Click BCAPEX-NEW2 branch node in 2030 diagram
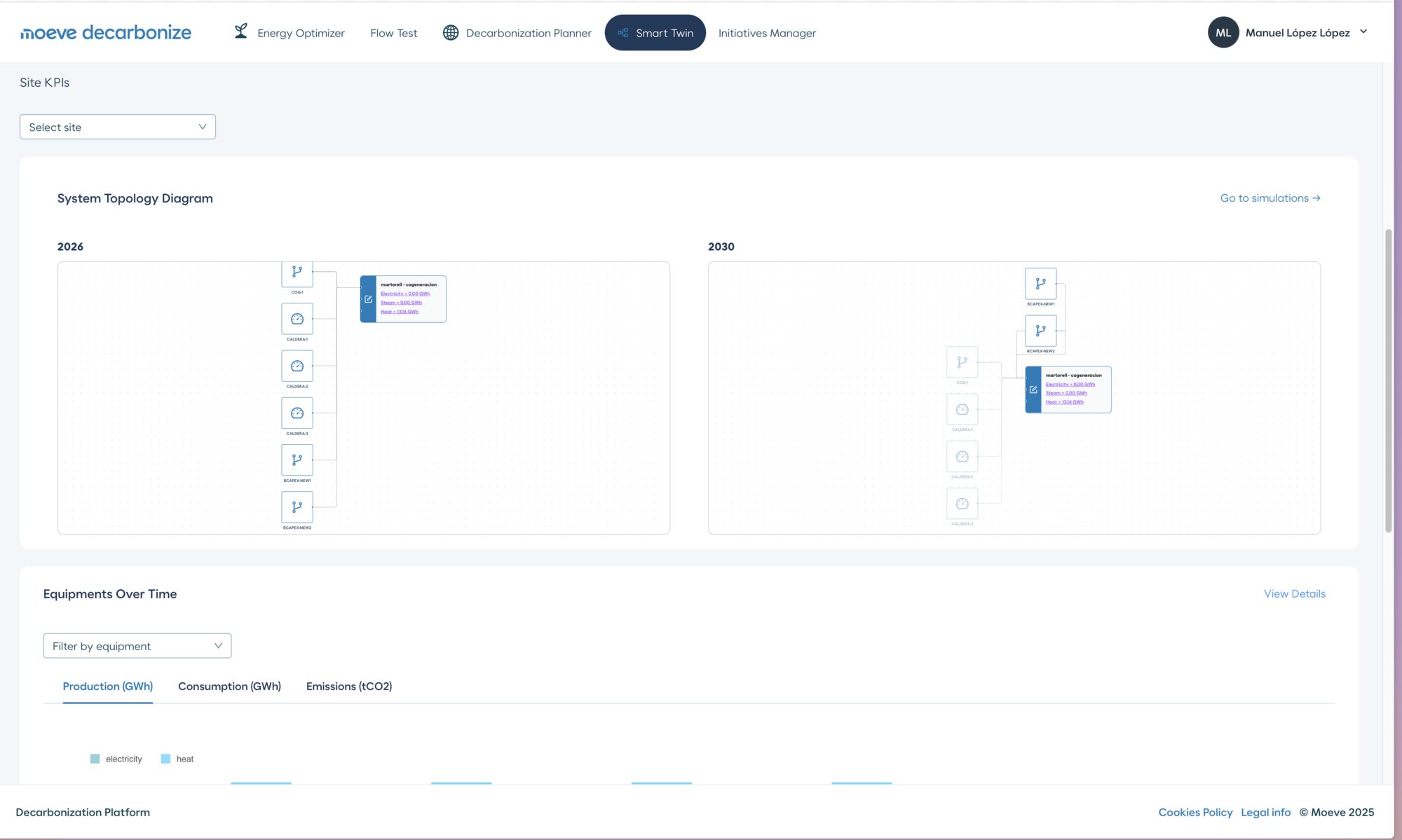 click(x=1040, y=331)
